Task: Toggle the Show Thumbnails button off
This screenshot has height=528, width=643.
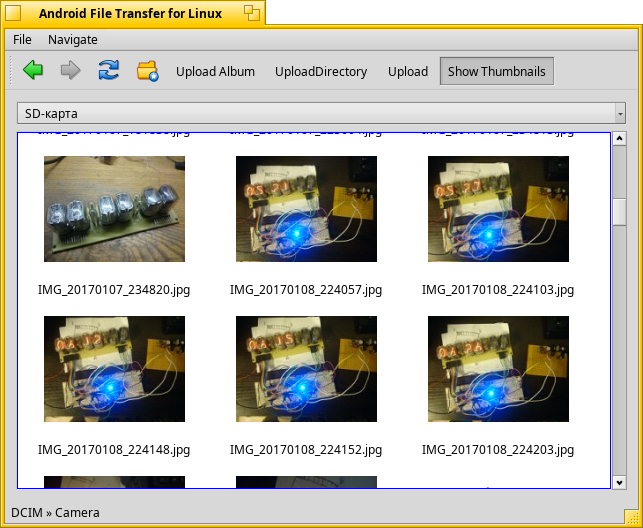Action: pyautogui.click(x=497, y=71)
